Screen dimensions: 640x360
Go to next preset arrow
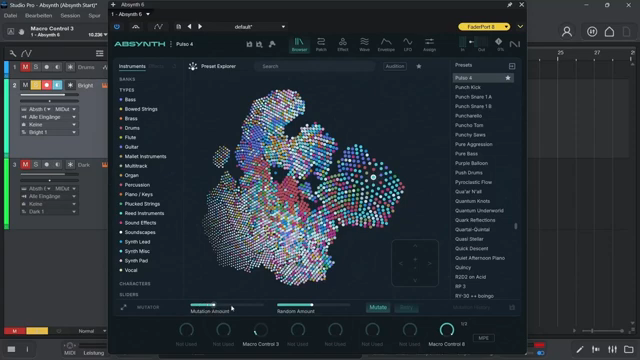click(x=200, y=27)
